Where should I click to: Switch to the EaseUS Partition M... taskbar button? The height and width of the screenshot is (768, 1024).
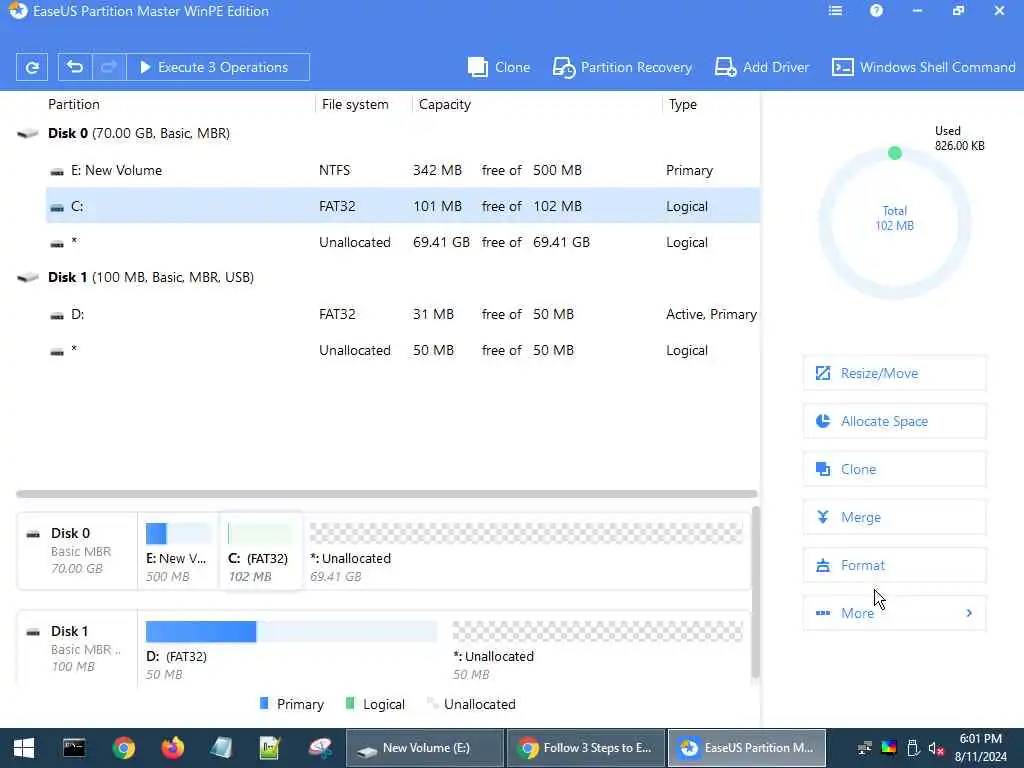[746, 748]
